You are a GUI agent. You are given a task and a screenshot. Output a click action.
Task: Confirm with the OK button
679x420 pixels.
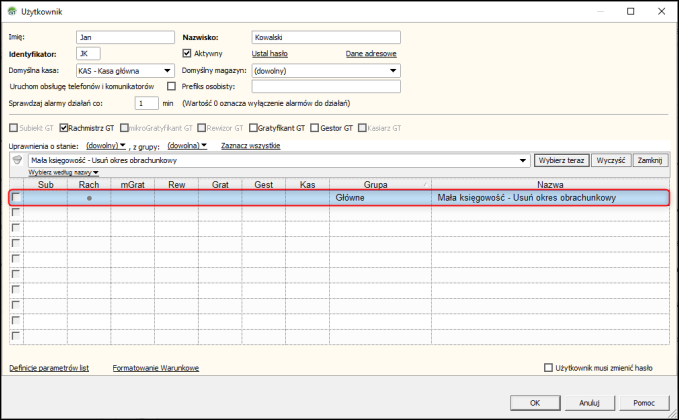click(x=535, y=403)
